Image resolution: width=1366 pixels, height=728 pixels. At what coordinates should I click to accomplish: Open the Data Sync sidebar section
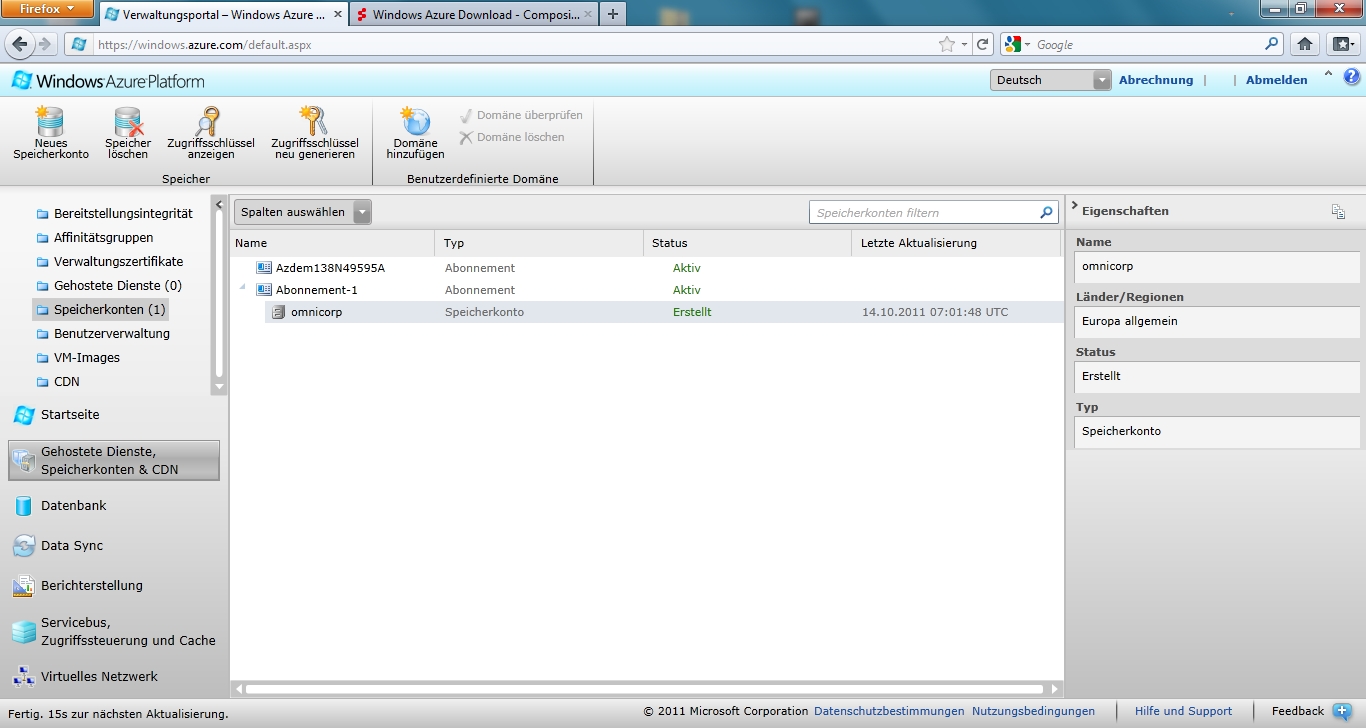(x=71, y=546)
